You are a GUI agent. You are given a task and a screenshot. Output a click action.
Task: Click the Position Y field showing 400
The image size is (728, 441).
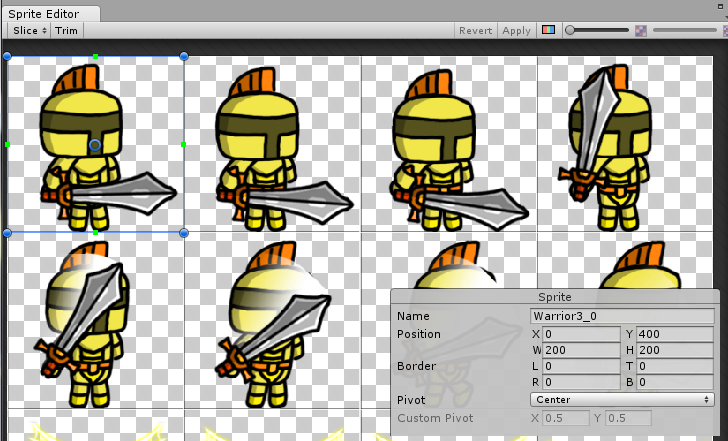(x=674, y=334)
